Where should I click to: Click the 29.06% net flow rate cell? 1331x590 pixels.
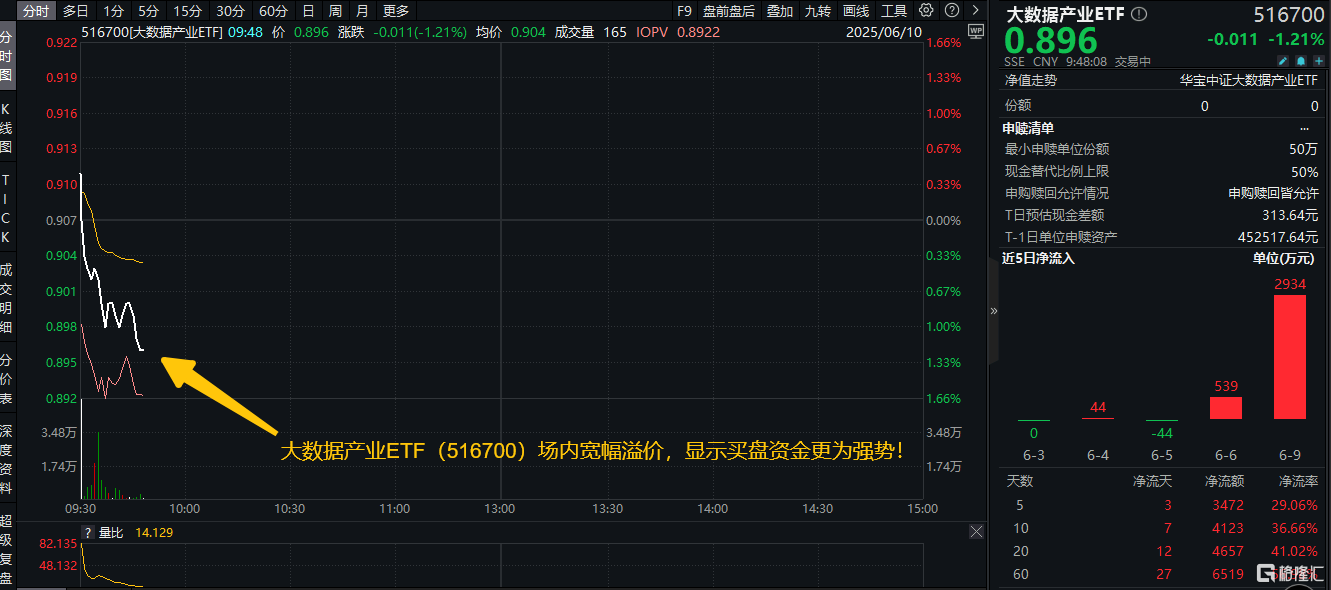(x=1295, y=505)
